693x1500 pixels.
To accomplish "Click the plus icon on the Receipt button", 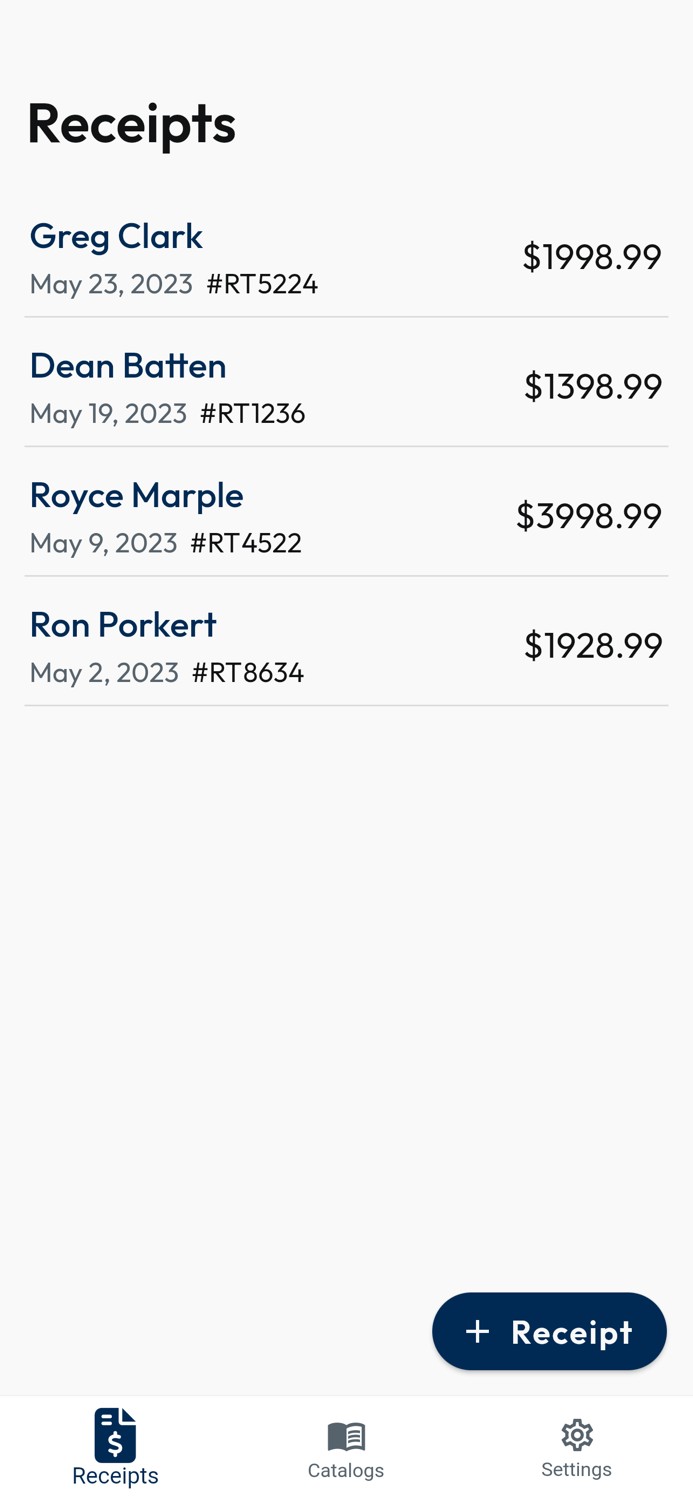I will (x=478, y=1331).
